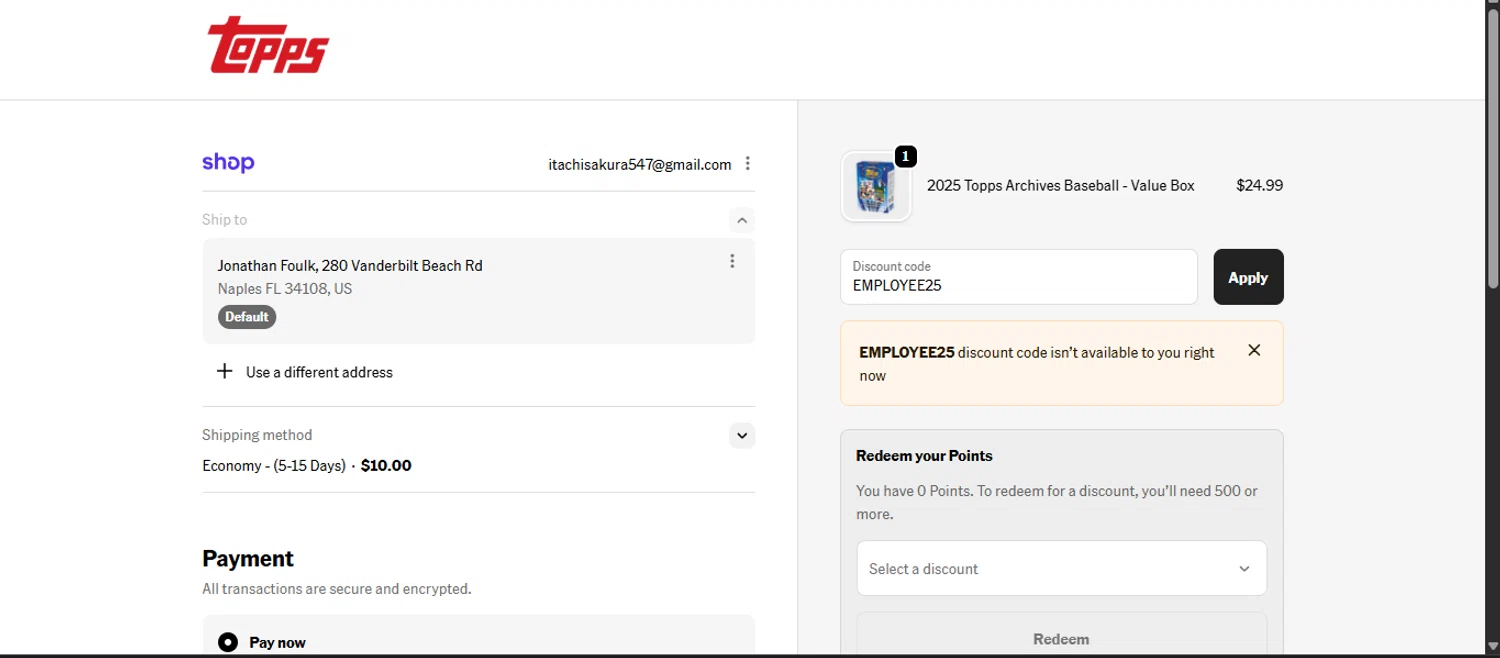
Task: Click the item quantity badge on product
Action: pyautogui.click(x=905, y=157)
